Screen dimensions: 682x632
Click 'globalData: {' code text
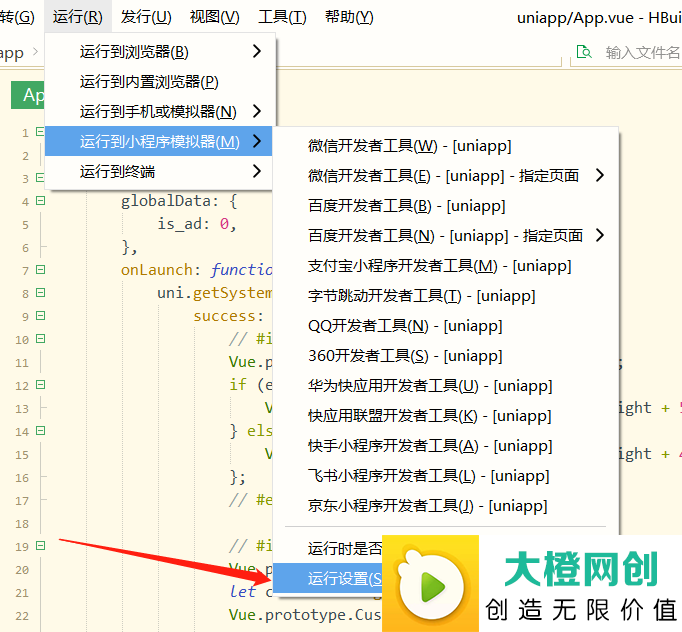point(179,201)
